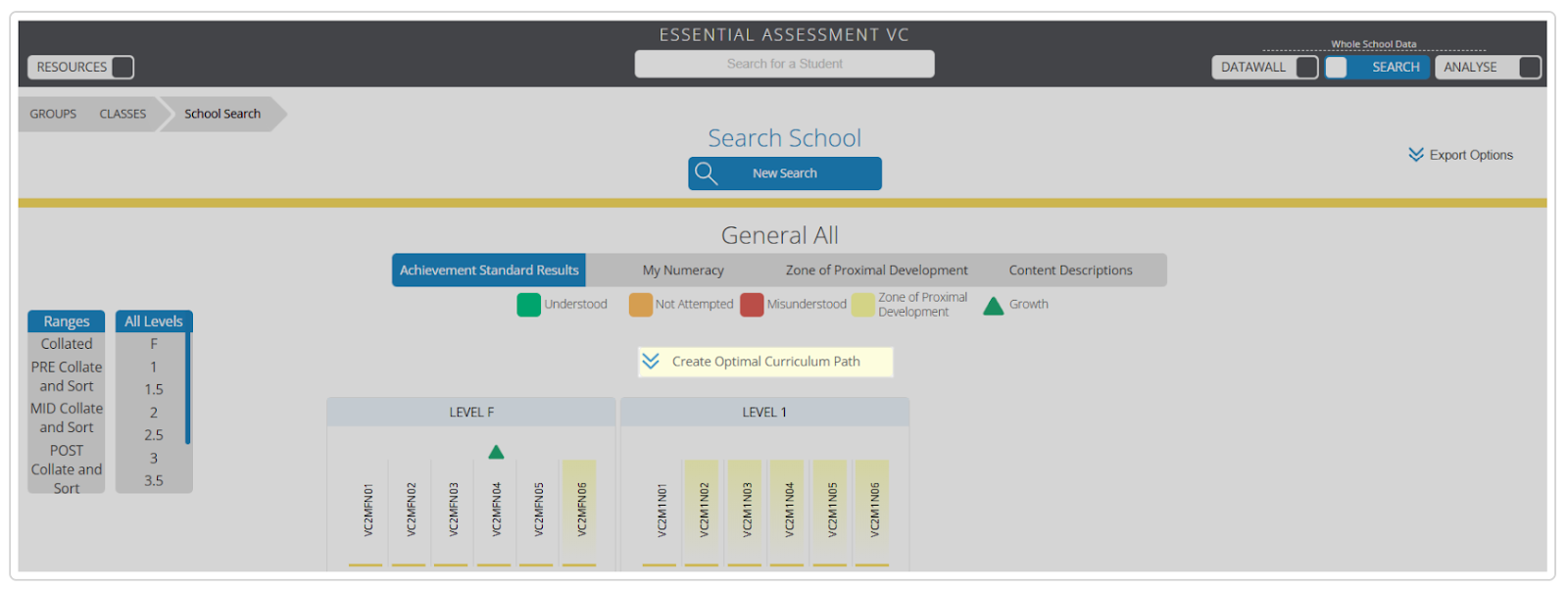Start a New Search

pyautogui.click(x=785, y=173)
